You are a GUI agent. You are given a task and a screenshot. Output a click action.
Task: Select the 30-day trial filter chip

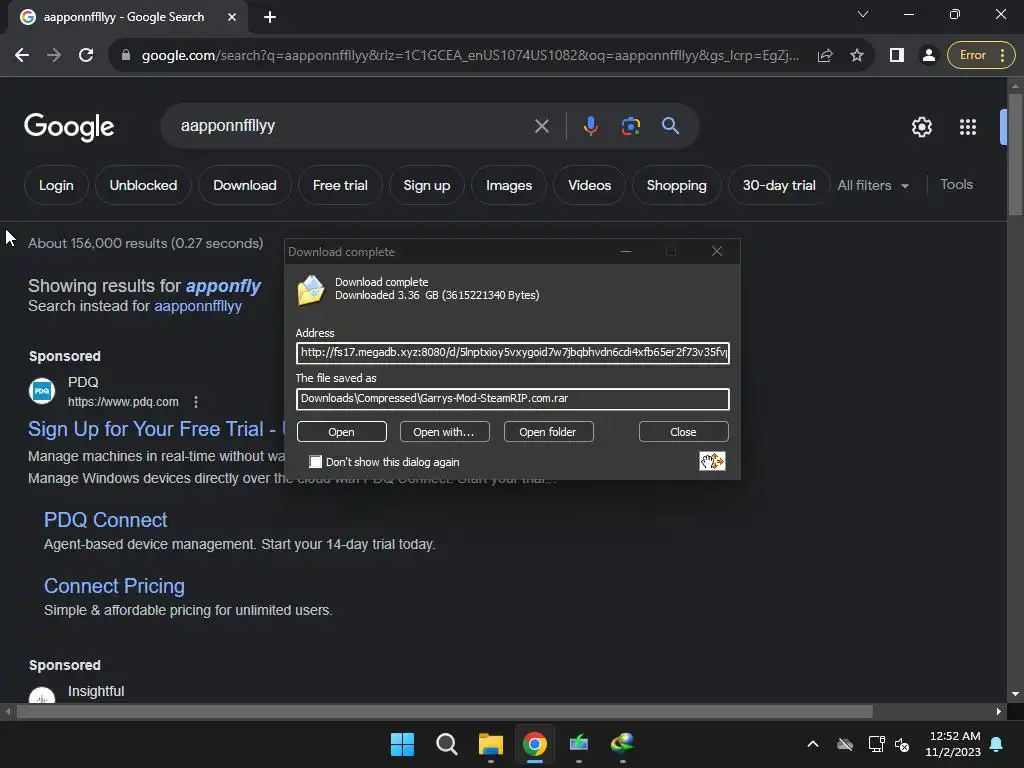pyautogui.click(x=778, y=185)
